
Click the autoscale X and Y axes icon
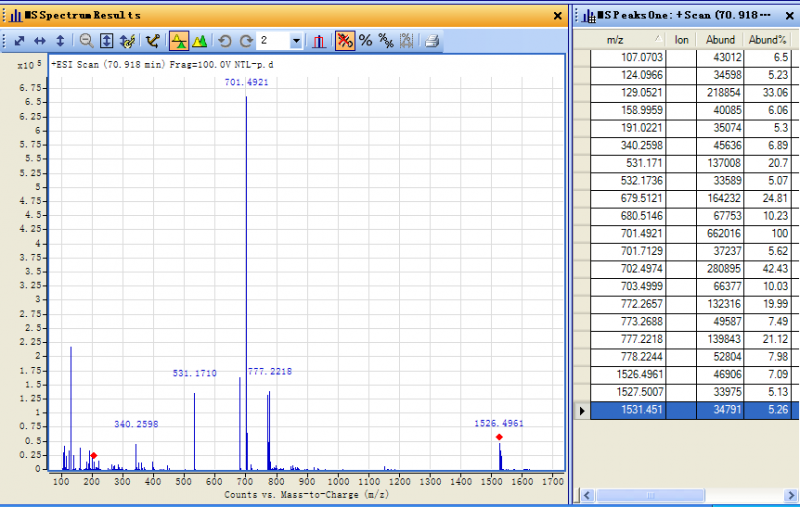point(19,41)
